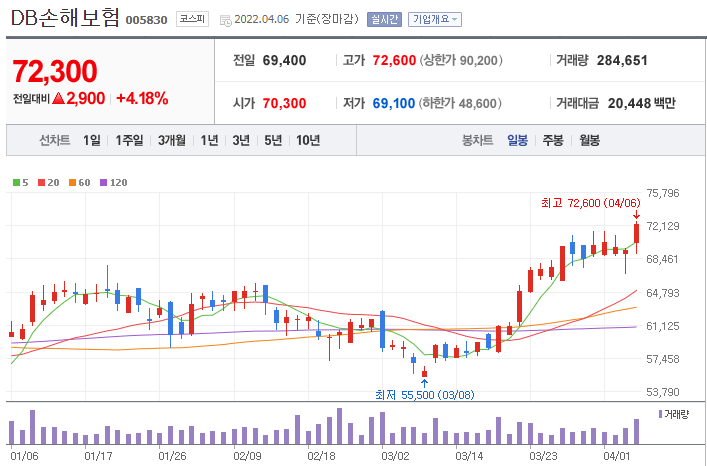Click the current price 72,300
This screenshot has width=707, height=466.
[55, 71]
